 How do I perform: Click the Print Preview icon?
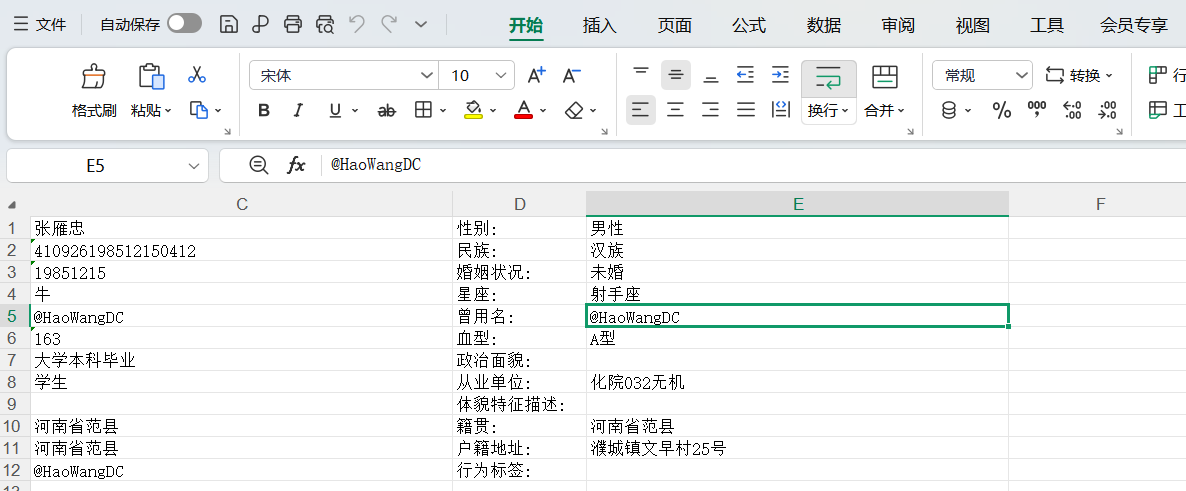(325, 24)
